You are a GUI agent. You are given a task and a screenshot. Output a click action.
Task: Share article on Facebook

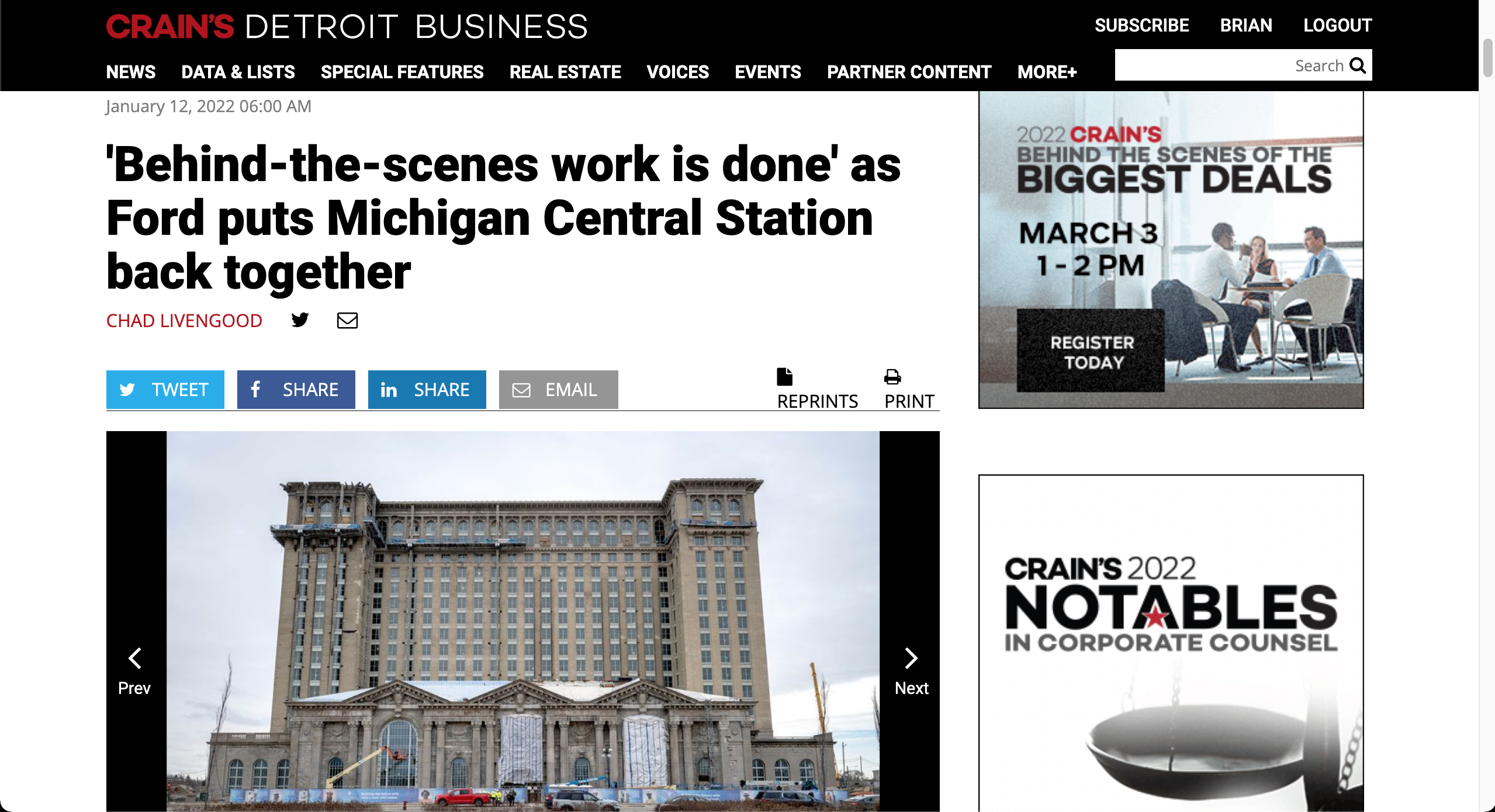pyautogui.click(x=296, y=390)
